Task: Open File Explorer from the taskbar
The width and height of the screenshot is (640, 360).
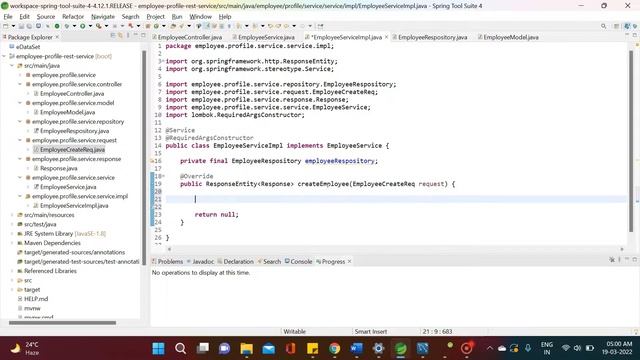Action: tap(247, 349)
